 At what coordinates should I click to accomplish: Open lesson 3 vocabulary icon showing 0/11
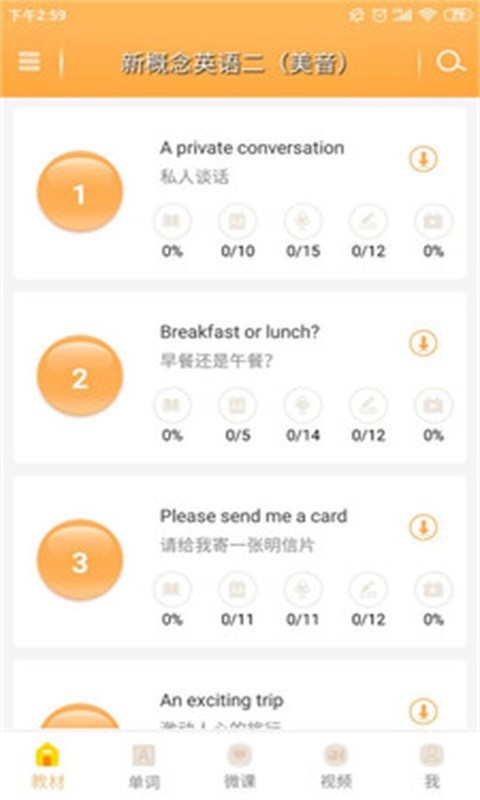(238, 589)
